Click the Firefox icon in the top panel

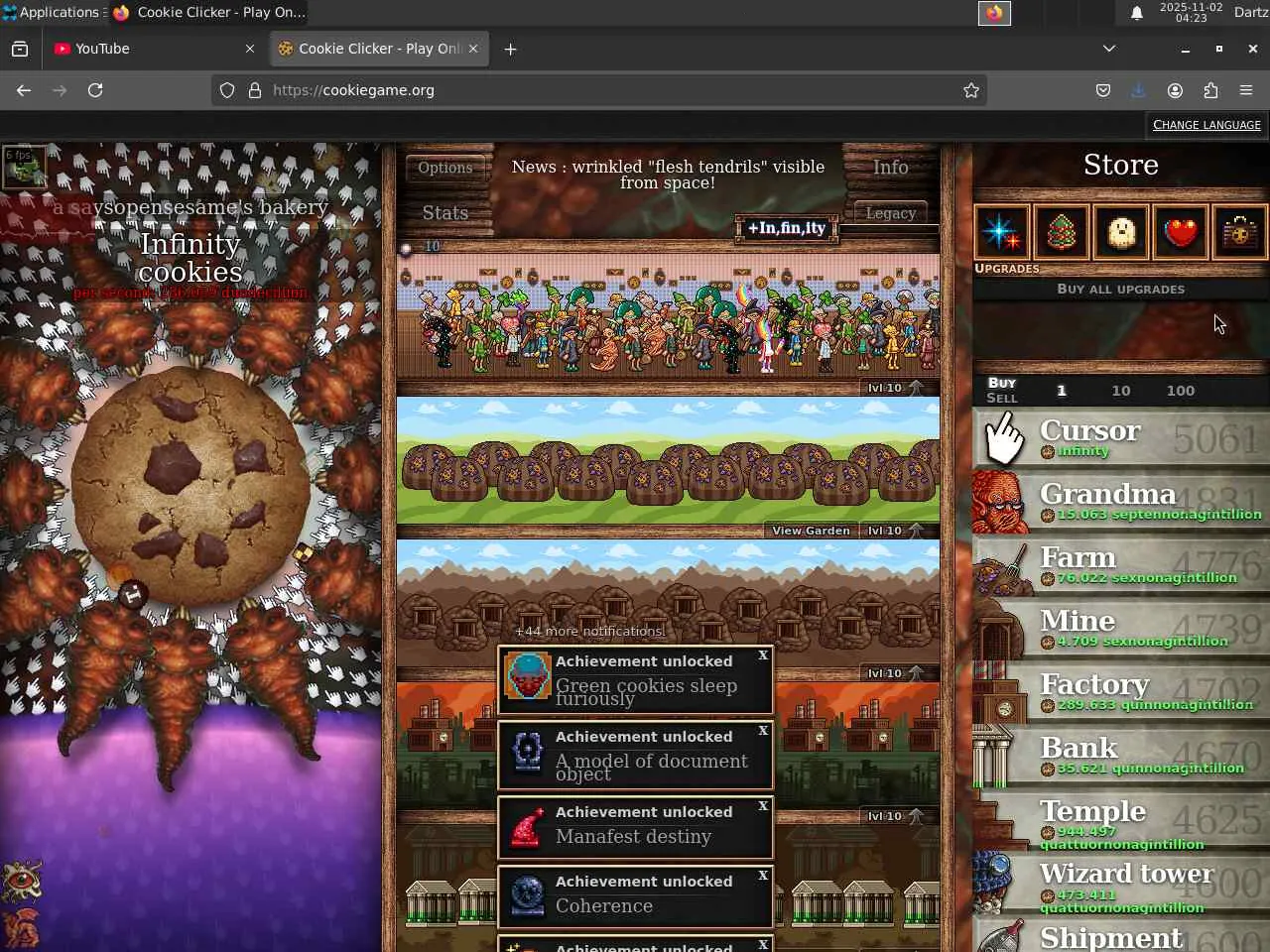tap(994, 13)
